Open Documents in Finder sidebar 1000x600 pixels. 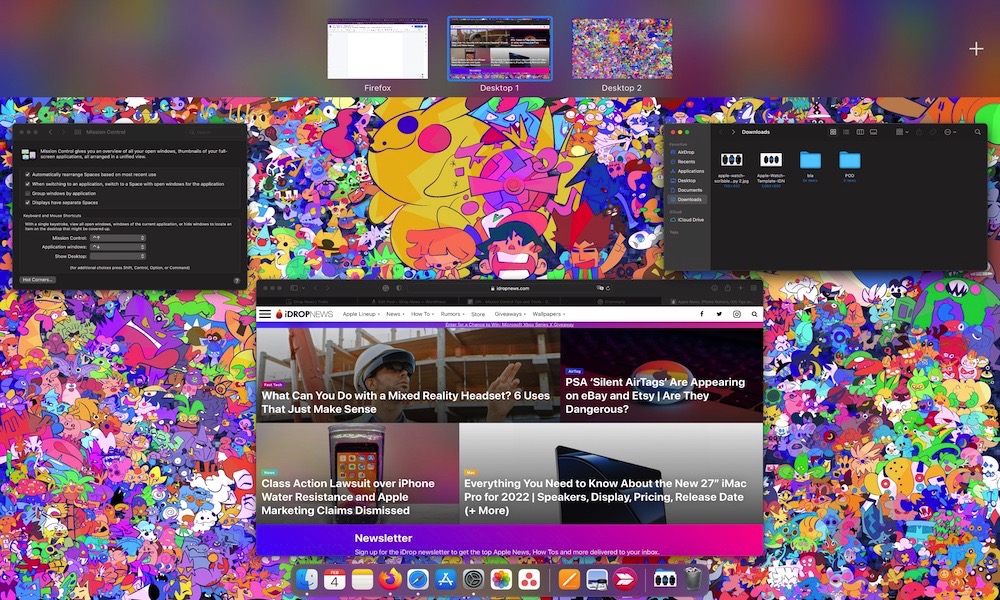(x=689, y=190)
